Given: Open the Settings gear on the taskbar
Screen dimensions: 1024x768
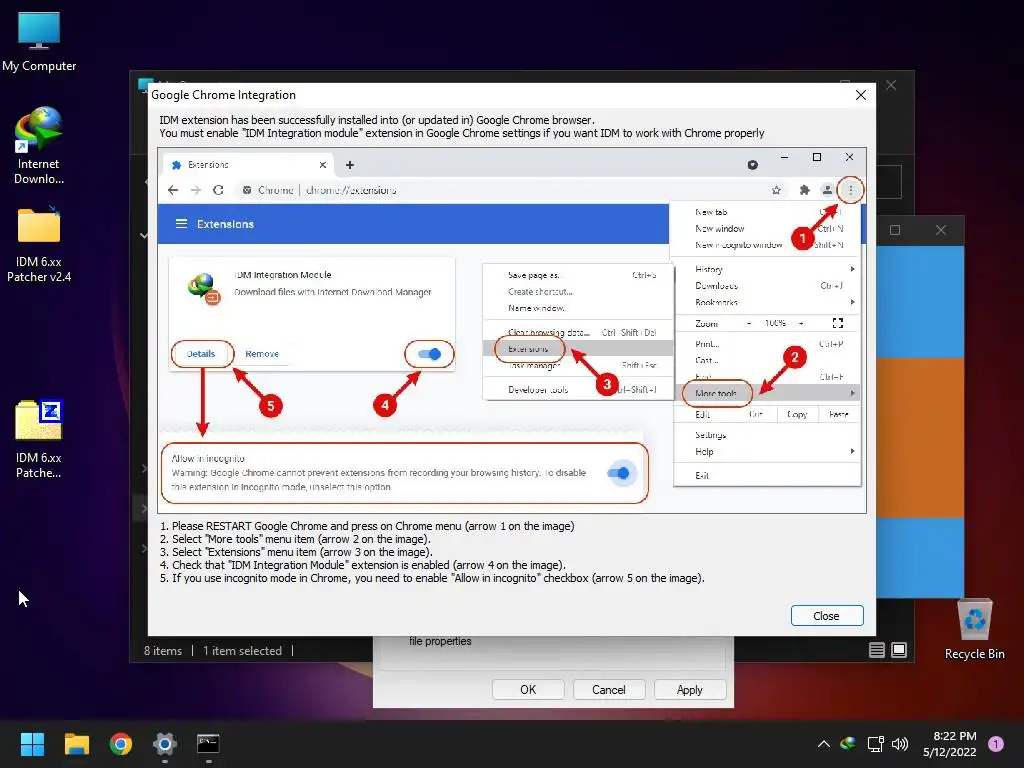Looking at the screenshot, I should pyautogui.click(x=165, y=744).
